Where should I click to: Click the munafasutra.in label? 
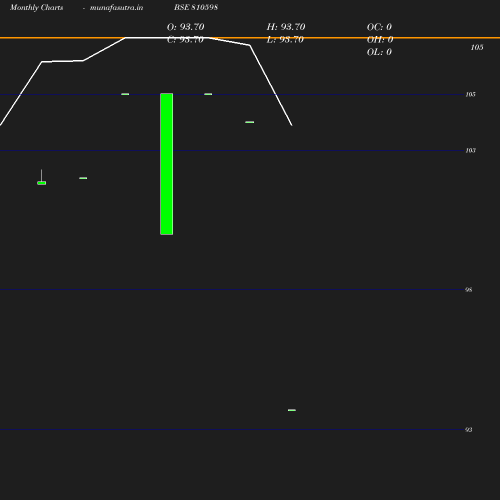116,7
